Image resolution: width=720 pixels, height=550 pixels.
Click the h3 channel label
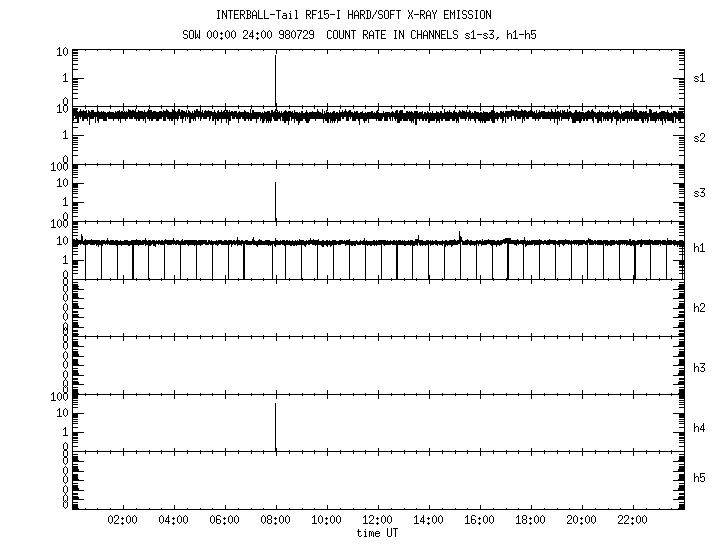coord(700,367)
